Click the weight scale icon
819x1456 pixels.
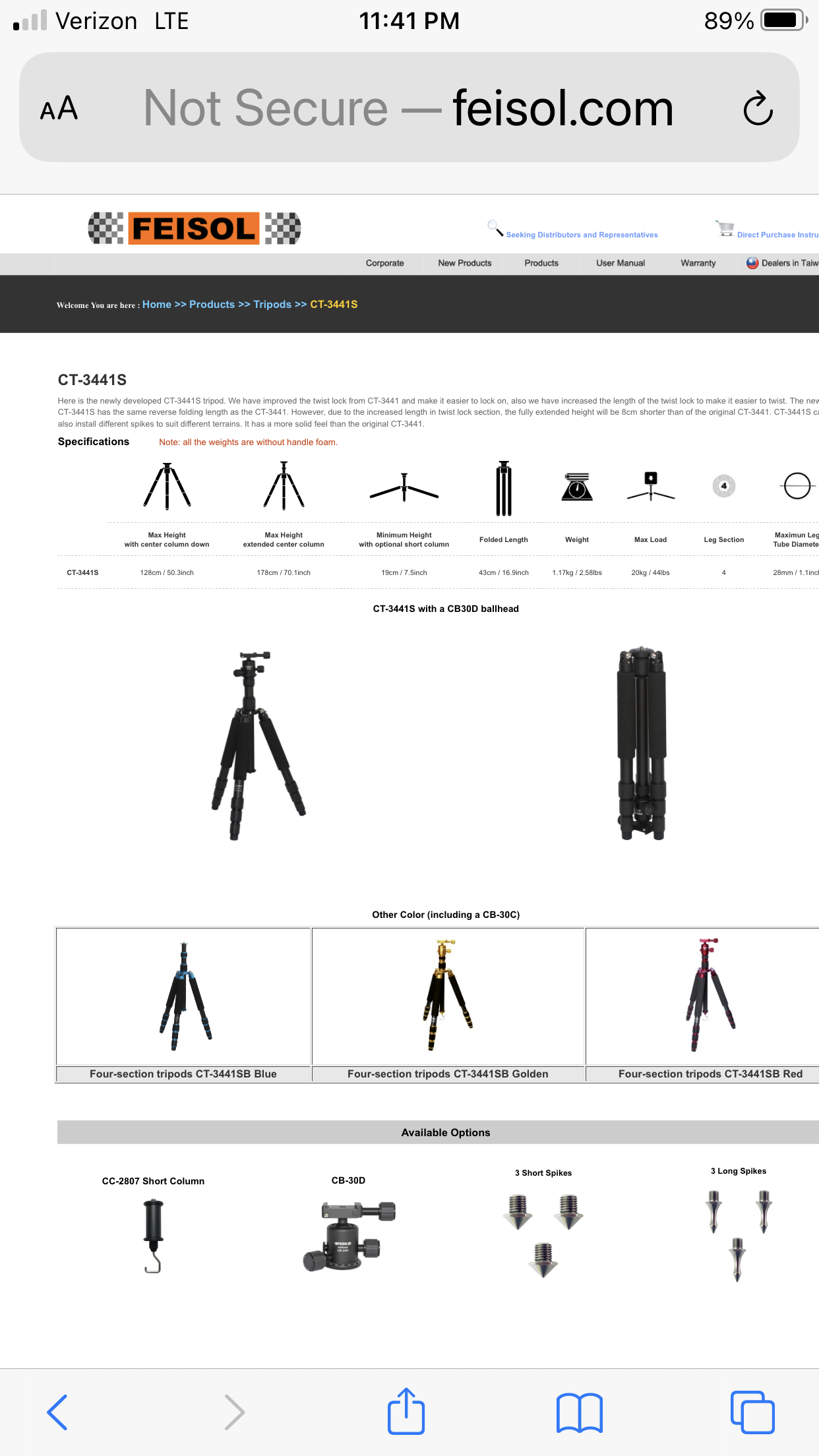[x=577, y=487]
